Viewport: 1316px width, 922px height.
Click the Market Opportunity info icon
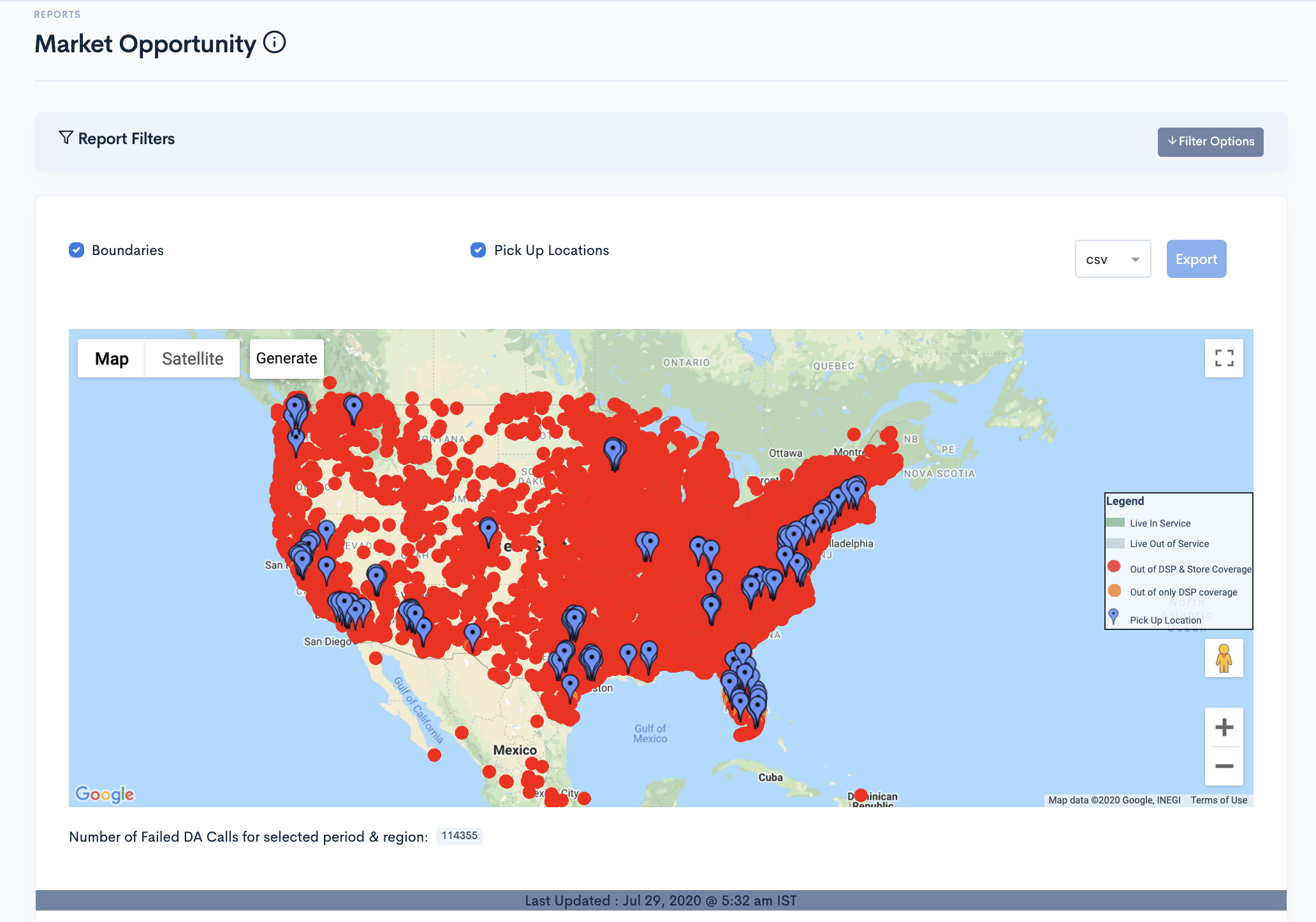point(275,43)
